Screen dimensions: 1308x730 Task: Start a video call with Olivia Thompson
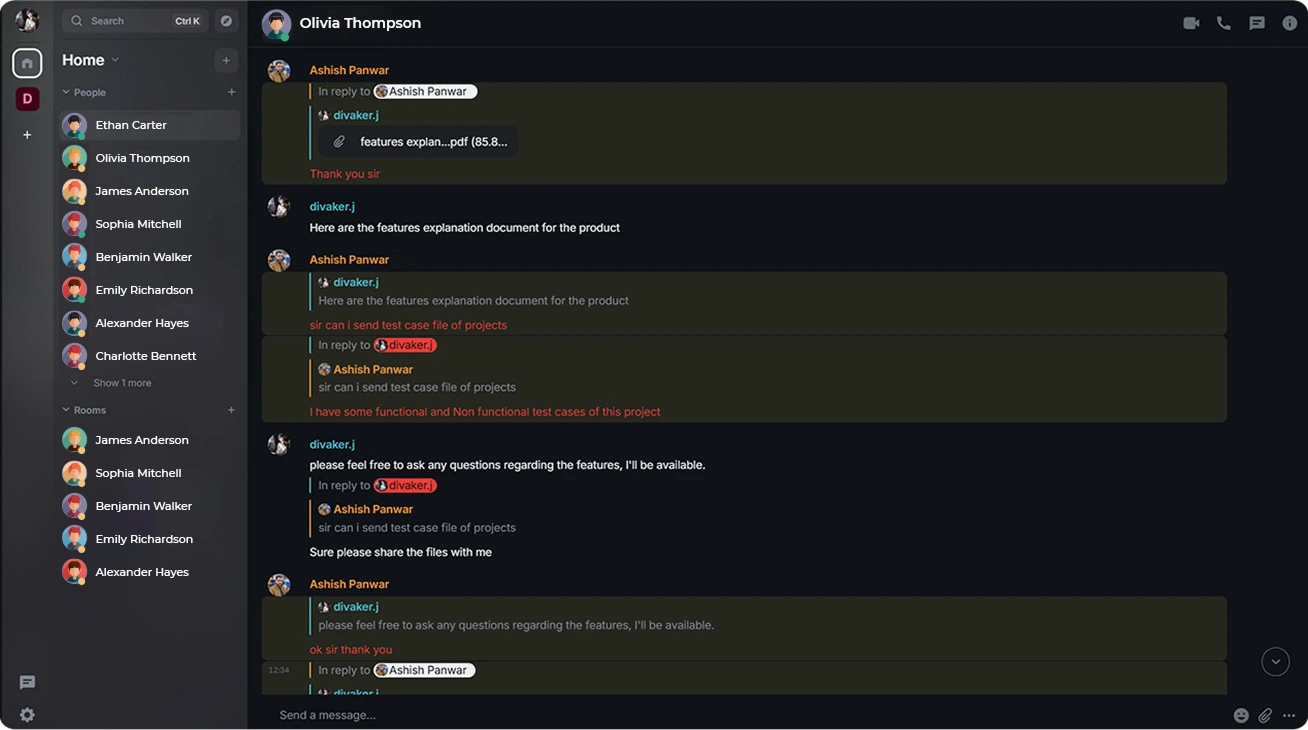click(1191, 23)
